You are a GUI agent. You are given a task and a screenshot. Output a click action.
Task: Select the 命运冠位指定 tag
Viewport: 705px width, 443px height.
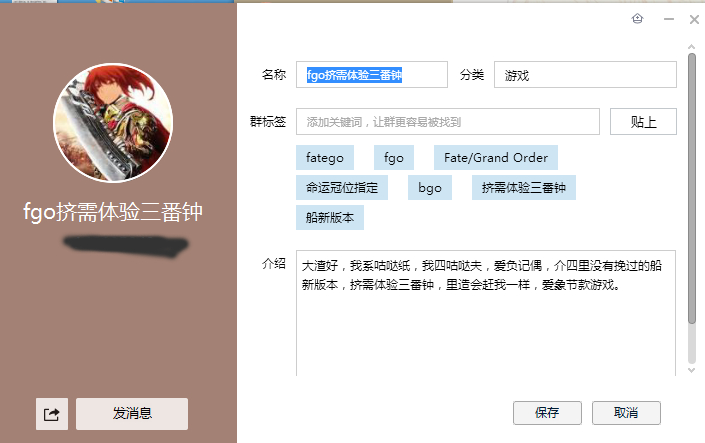point(342,188)
